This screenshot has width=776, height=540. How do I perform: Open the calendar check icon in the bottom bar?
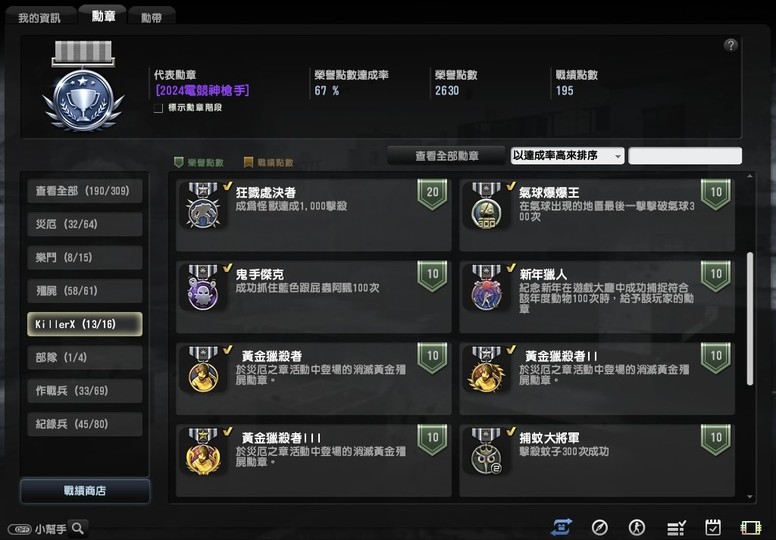tap(713, 528)
